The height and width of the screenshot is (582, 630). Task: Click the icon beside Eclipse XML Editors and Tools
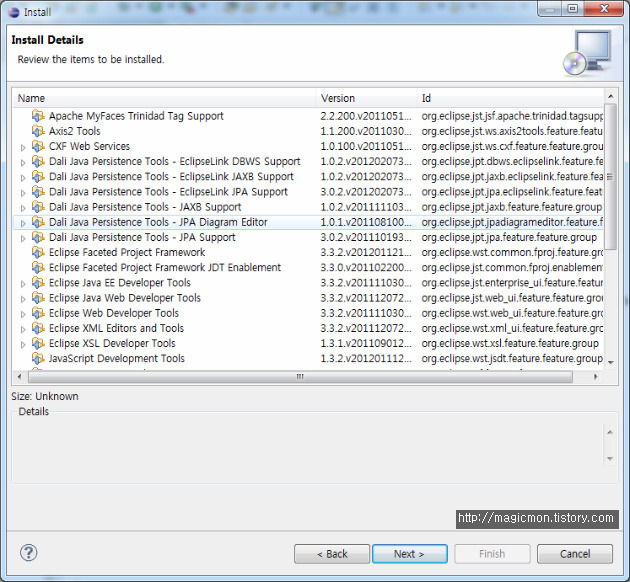[38, 329]
